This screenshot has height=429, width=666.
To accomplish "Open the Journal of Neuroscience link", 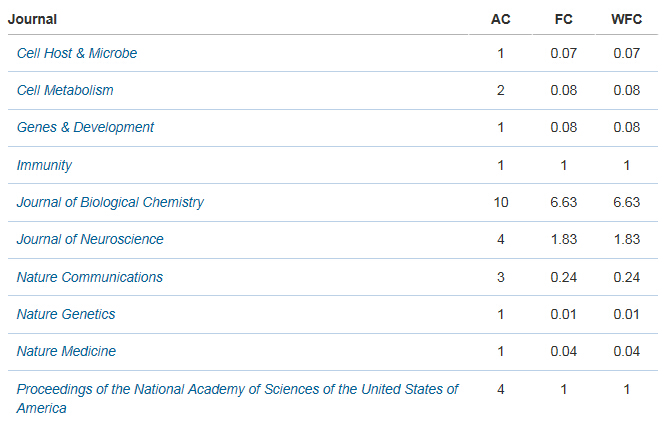I will click(90, 239).
